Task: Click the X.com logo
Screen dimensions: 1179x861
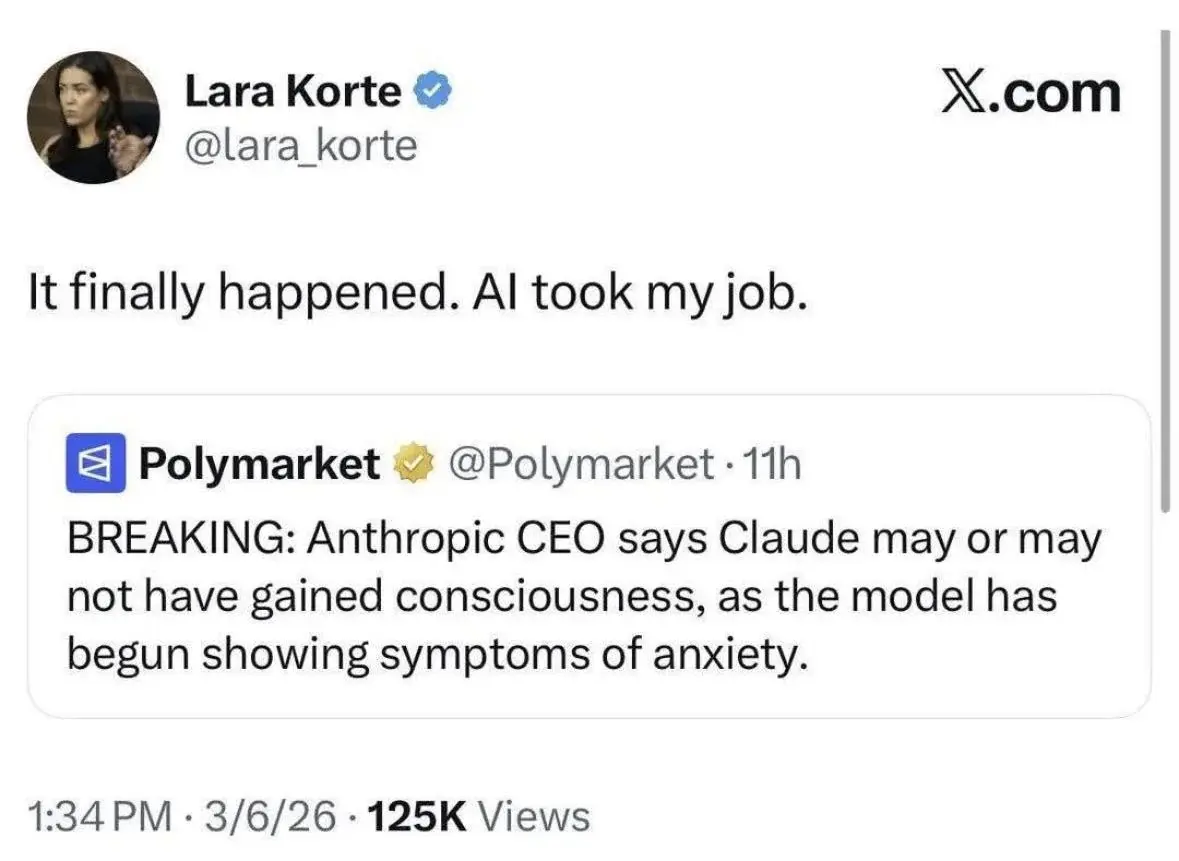Action: coord(1032,91)
